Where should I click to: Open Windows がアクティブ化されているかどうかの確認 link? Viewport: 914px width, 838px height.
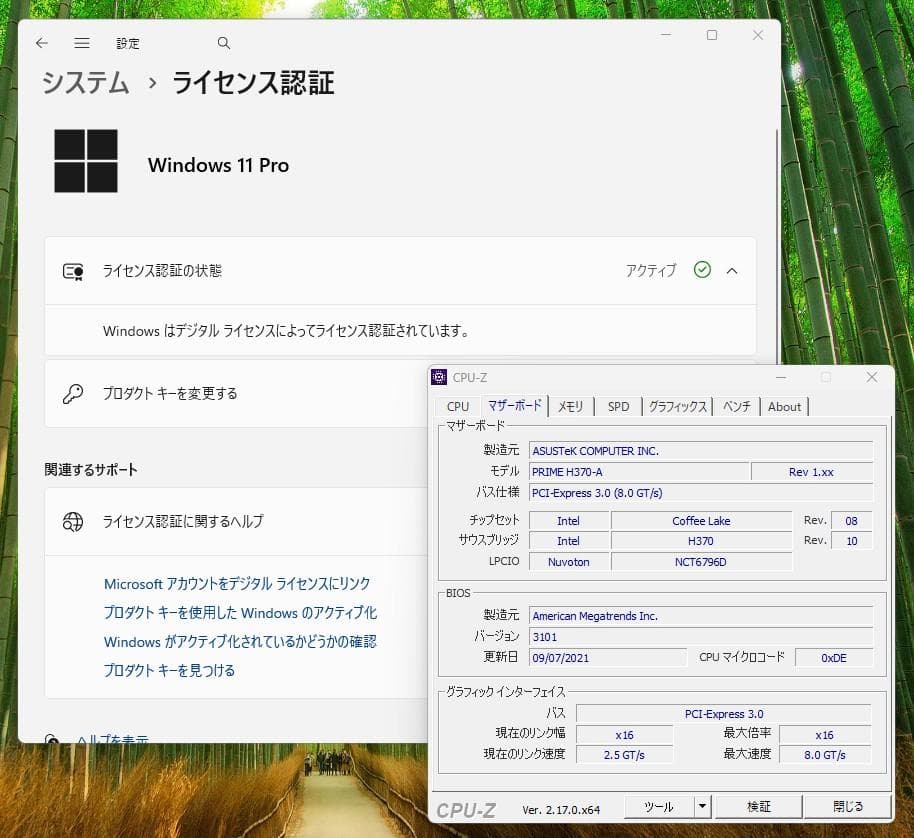tap(240, 642)
